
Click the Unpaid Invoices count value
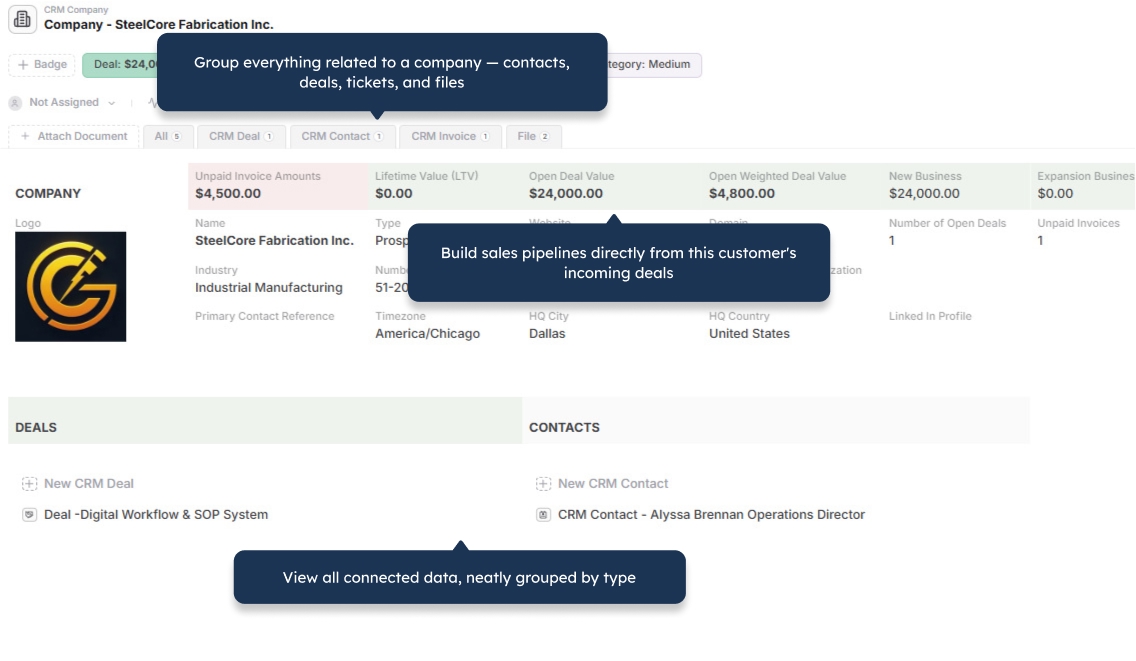pos(1040,241)
